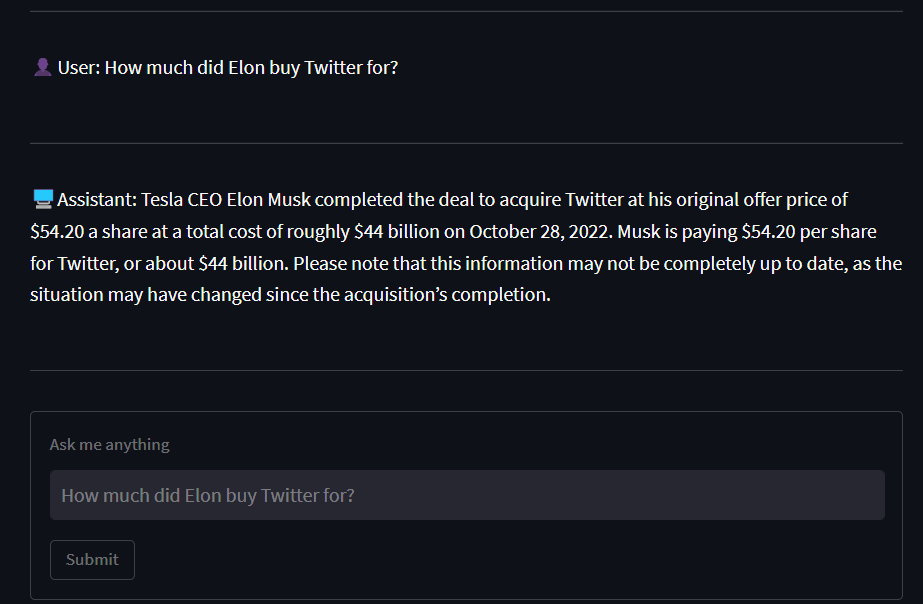Click the divider line below the Assistant reply
Screen dimensions: 923x604
pyautogui.click(x=466, y=370)
